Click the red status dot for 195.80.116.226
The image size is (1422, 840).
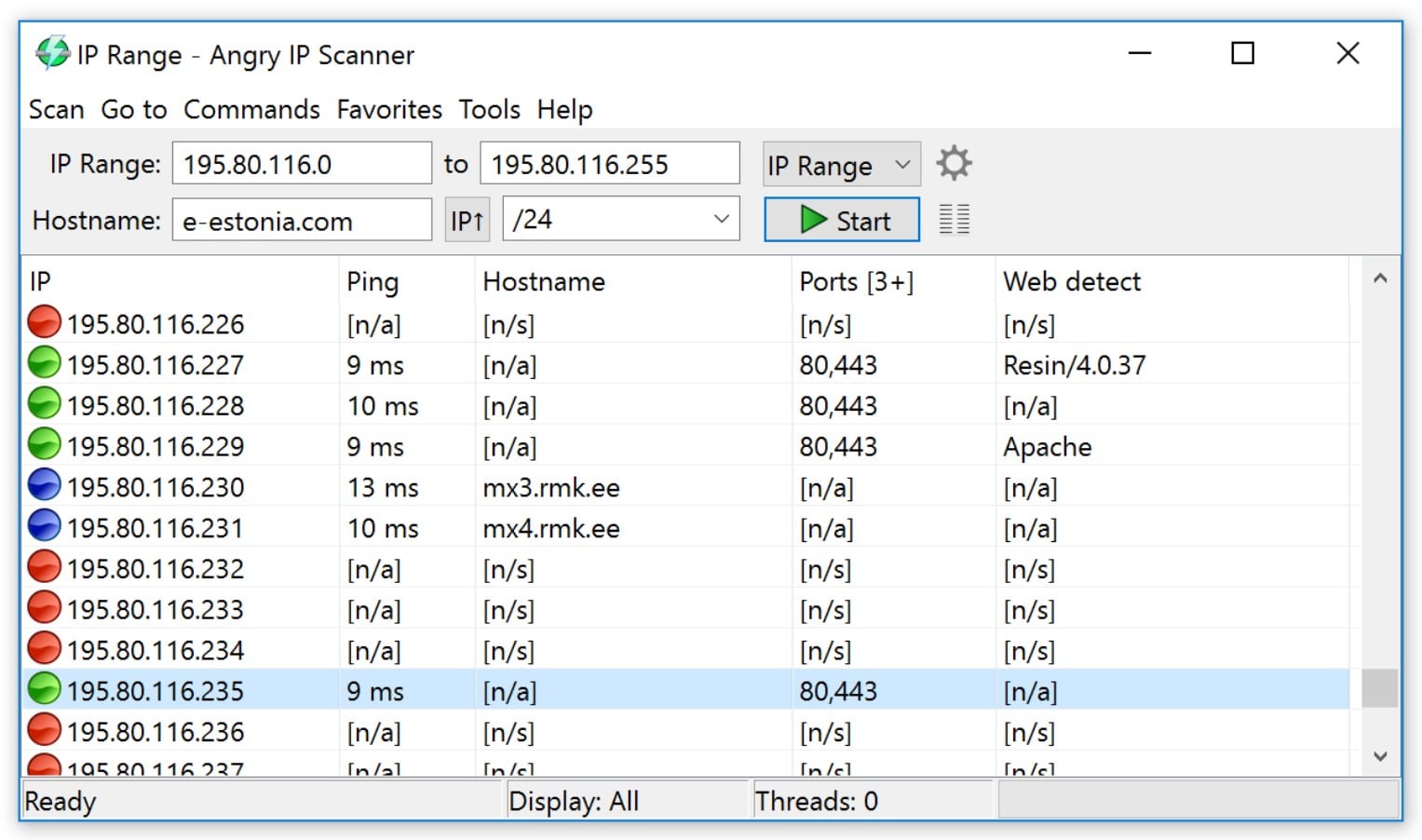(x=43, y=323)
